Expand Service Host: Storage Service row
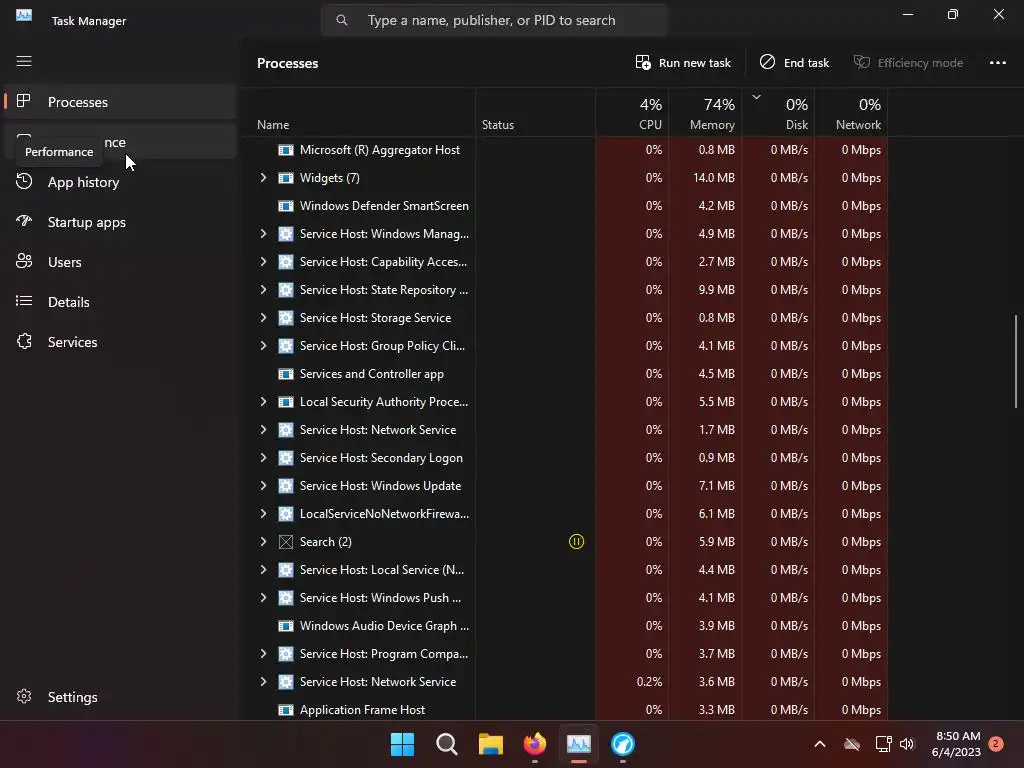Screen dimensions: 1024x768 pyautogui.click(x=263, y=317)
